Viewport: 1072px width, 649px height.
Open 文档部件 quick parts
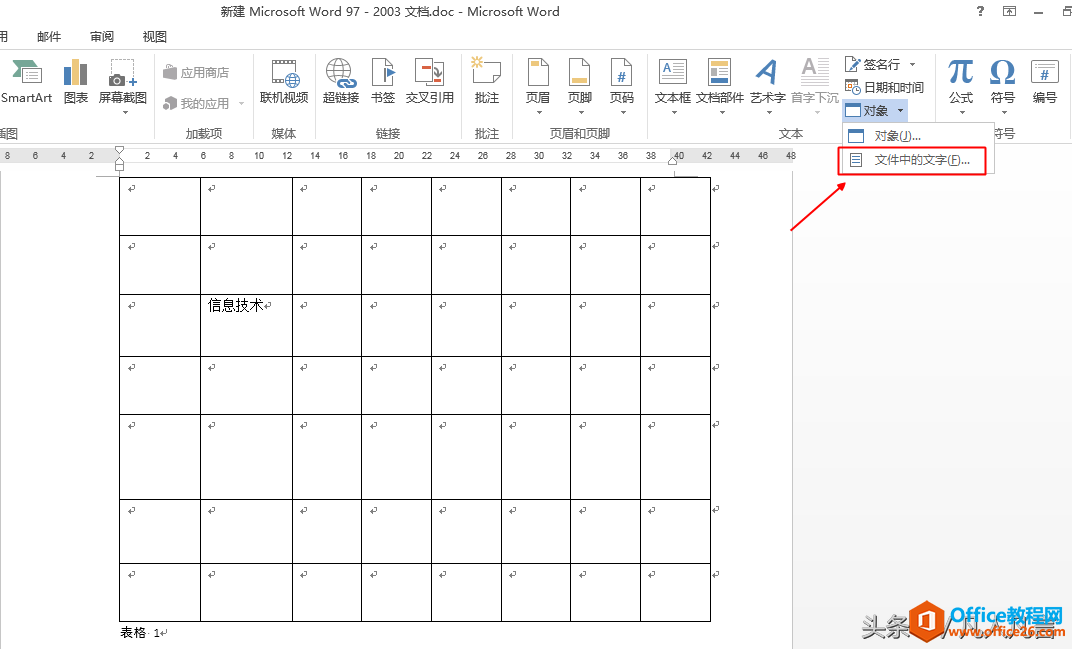(720, 85)
